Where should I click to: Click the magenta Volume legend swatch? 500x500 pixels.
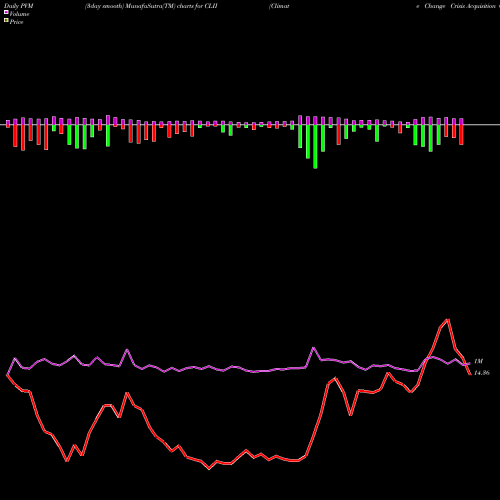(x=6, y=12)
